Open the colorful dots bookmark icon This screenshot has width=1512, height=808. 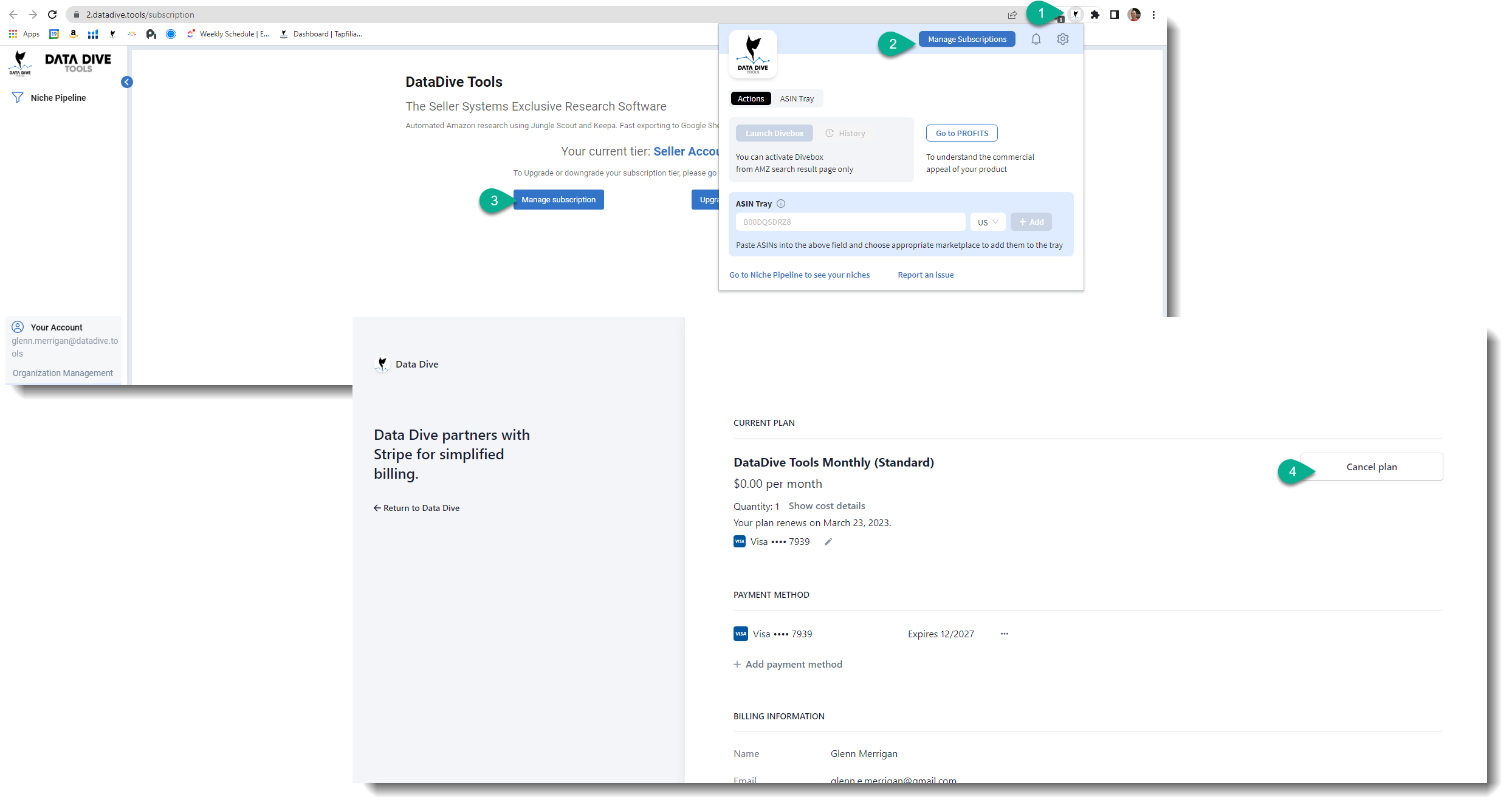pyautogui.click(x=132, y=34)
